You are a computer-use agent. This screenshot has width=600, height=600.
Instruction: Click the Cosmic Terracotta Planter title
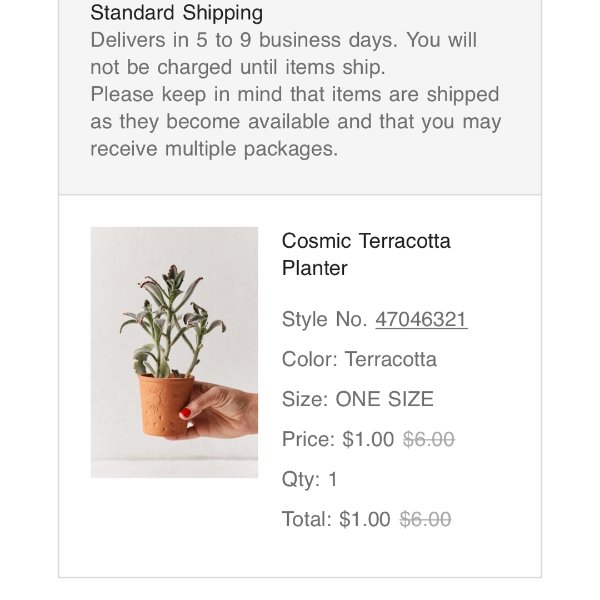366,254
